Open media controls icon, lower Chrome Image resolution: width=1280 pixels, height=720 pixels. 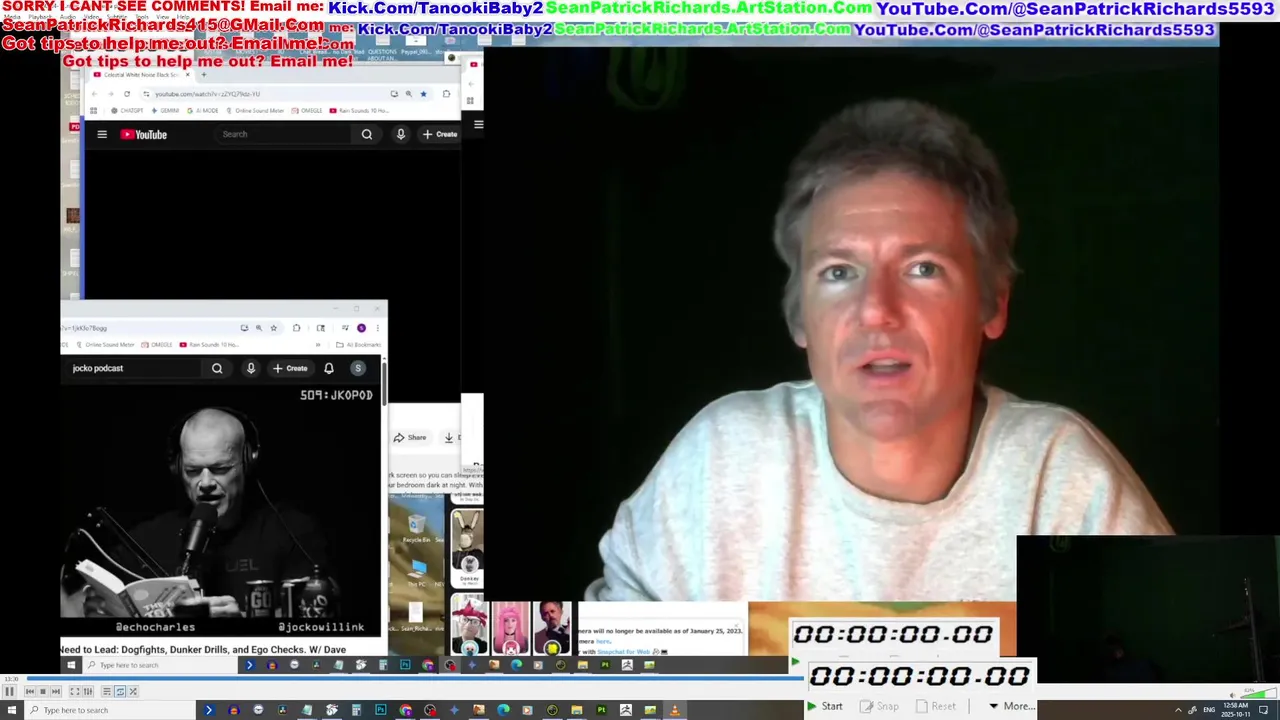[x=345, y=328]
